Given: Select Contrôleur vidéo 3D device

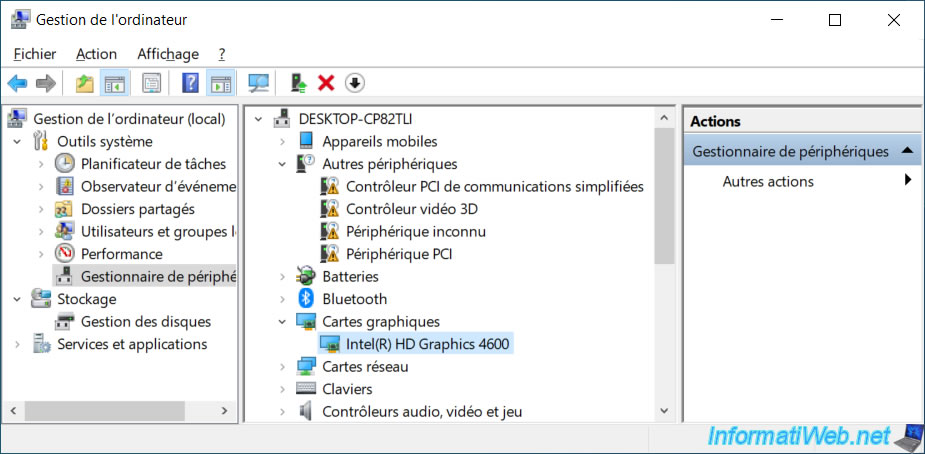Looking at the screenshot, I should 412,209.
